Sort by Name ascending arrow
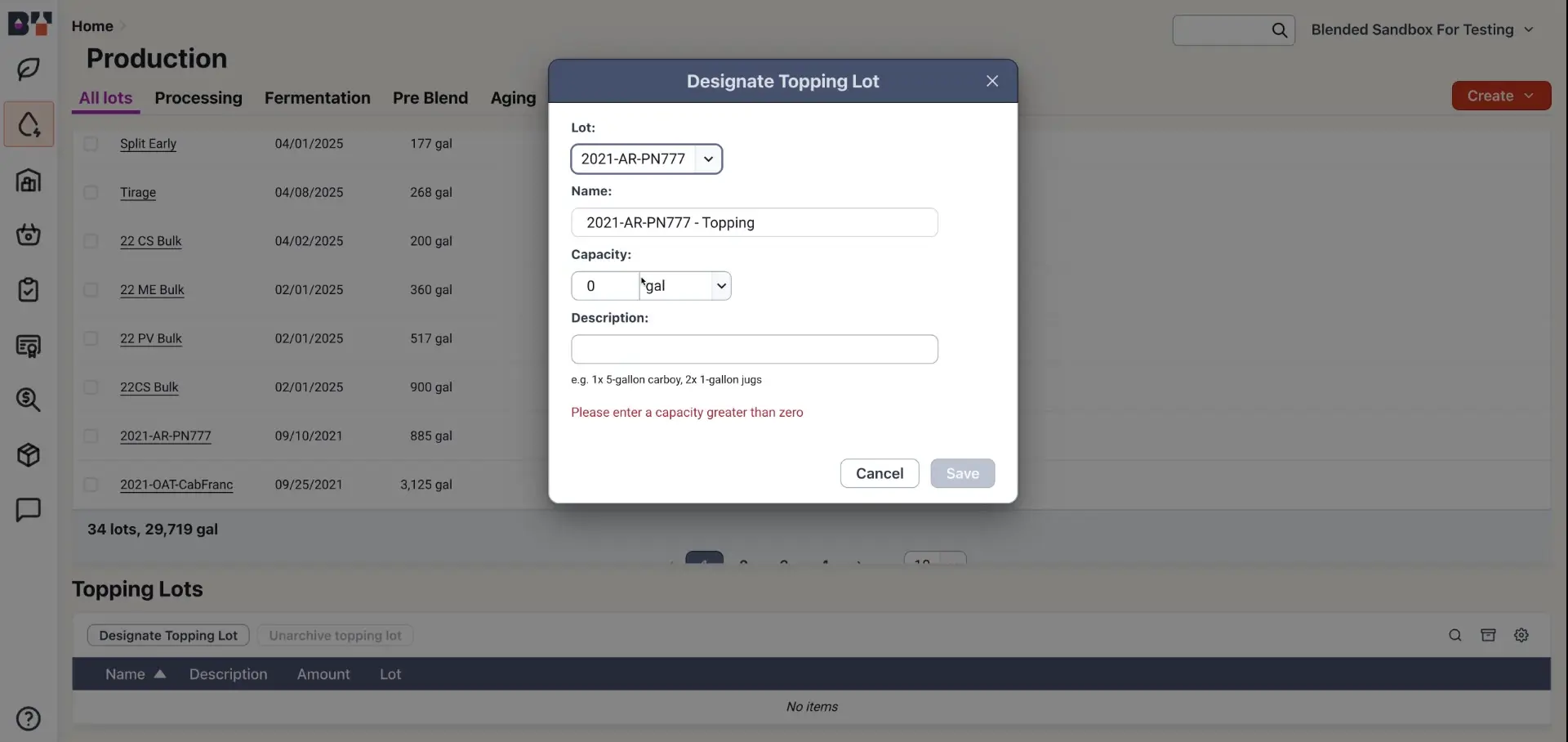 click(160, 674)
